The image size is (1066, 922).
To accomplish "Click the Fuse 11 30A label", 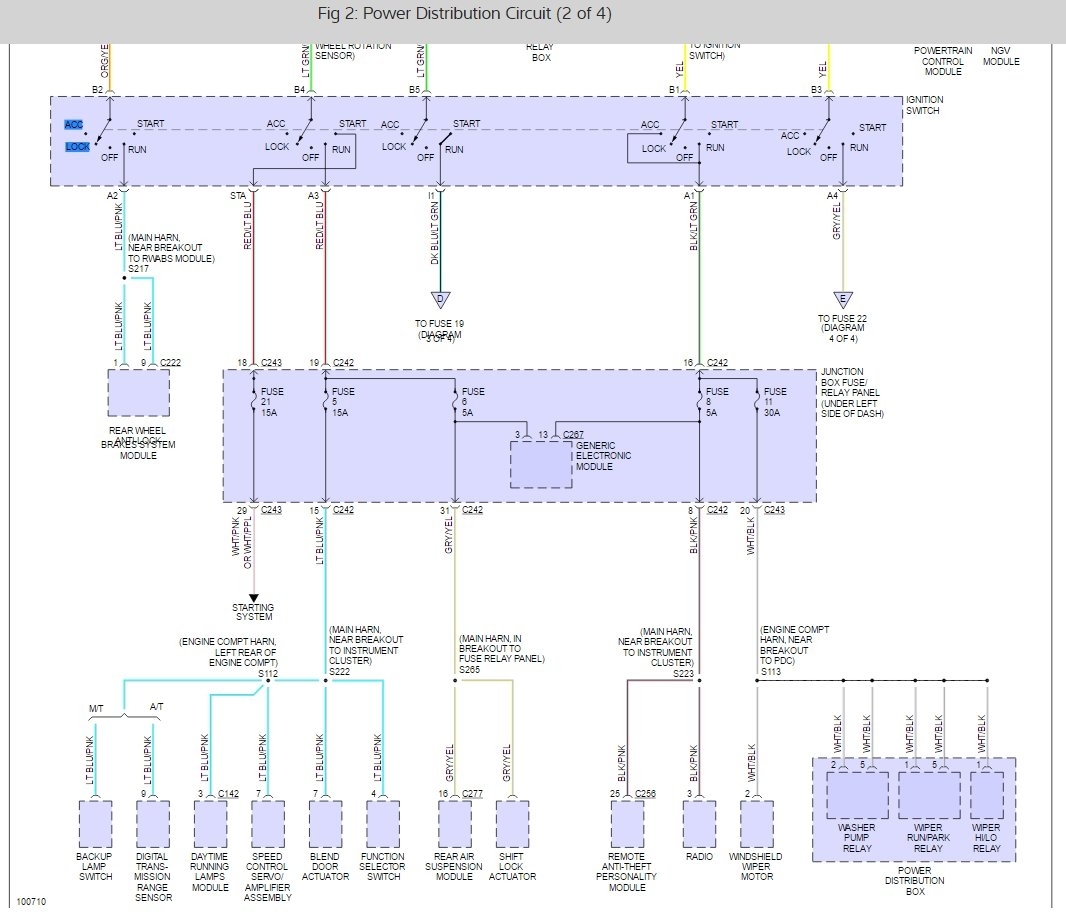I will (775, 402).
